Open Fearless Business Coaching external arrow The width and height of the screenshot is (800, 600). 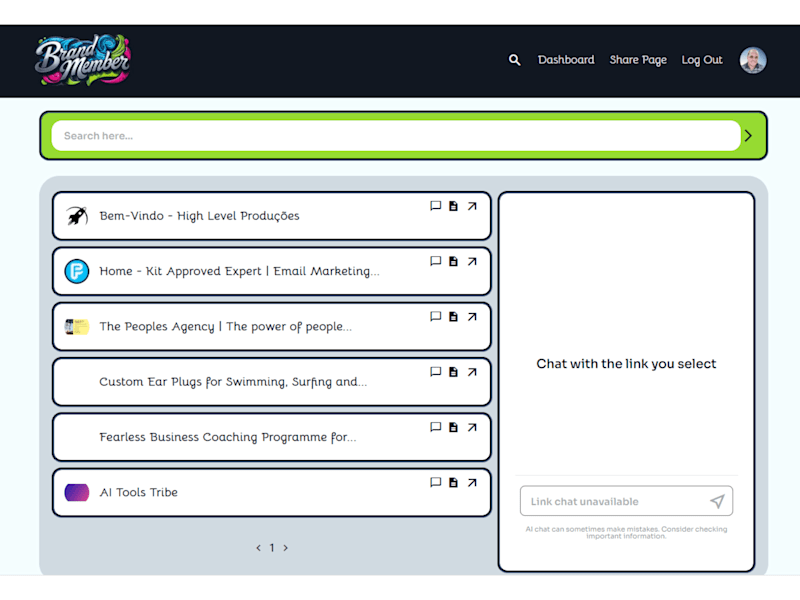coord(472,427)
